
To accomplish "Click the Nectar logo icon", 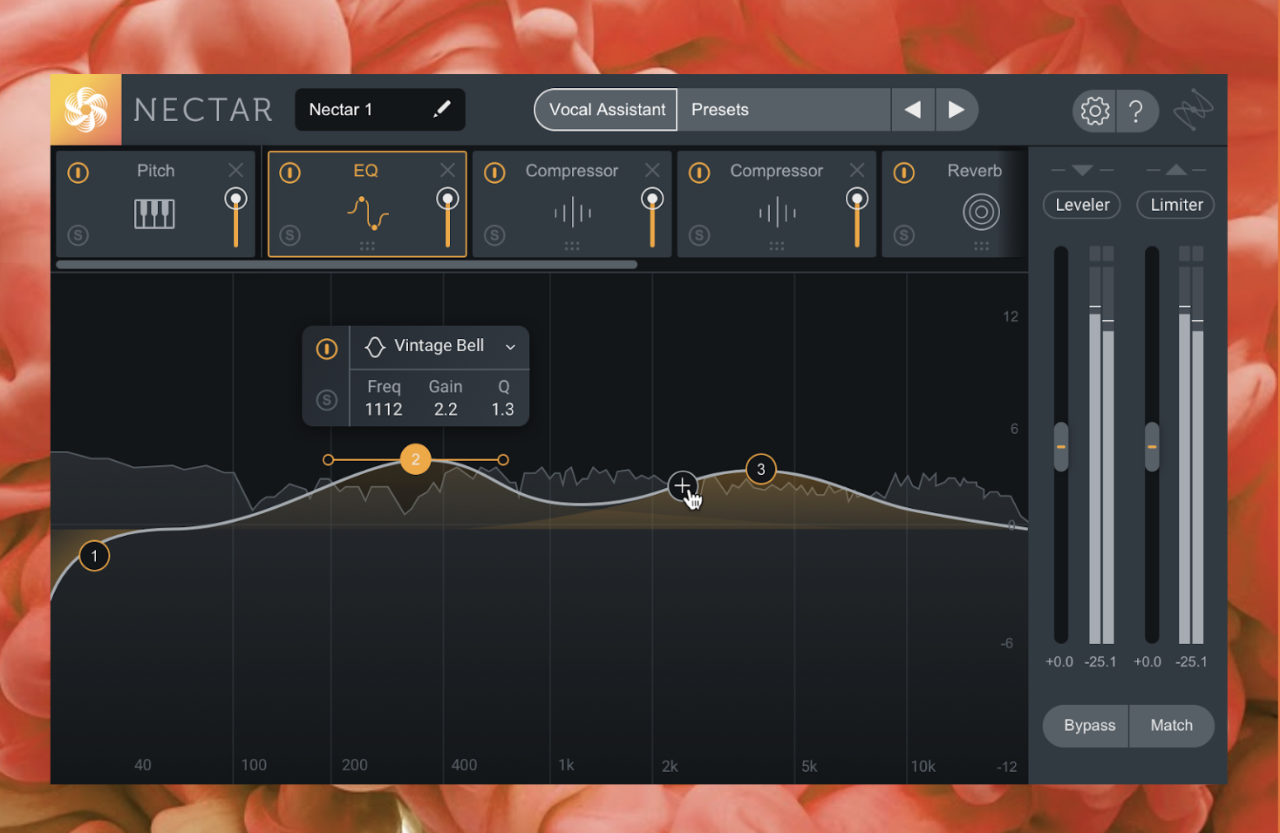I will pos(86,110).
